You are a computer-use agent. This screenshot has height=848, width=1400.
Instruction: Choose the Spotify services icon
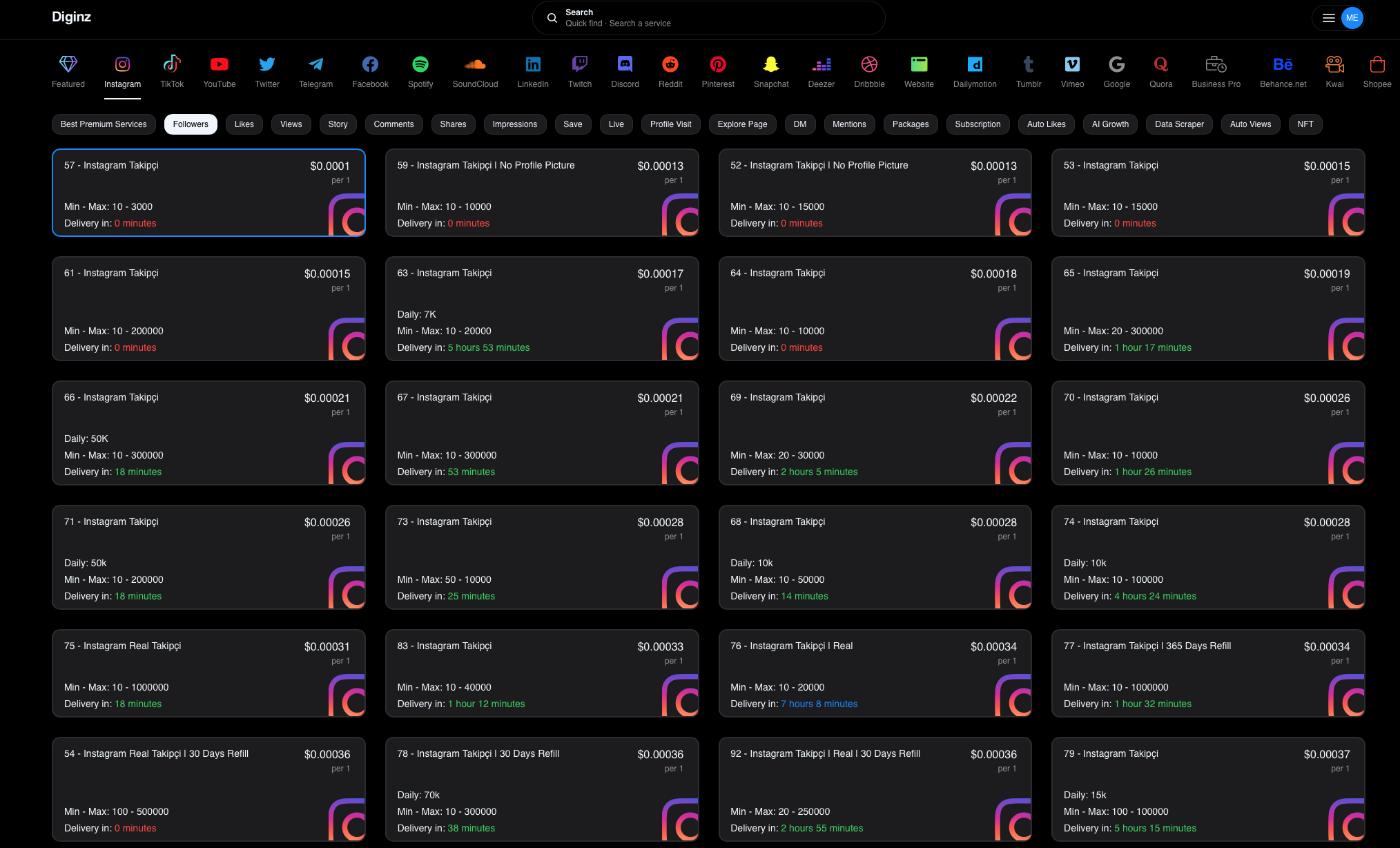(x=420, y=65)
